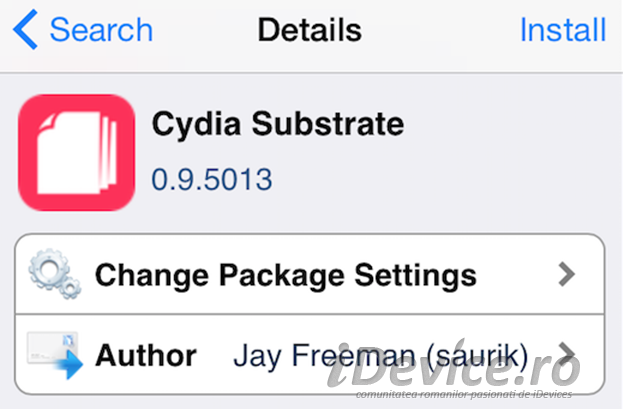Tap the blue back chevron arrow
This screenshot has height=409, width=623.
[25, 29]
